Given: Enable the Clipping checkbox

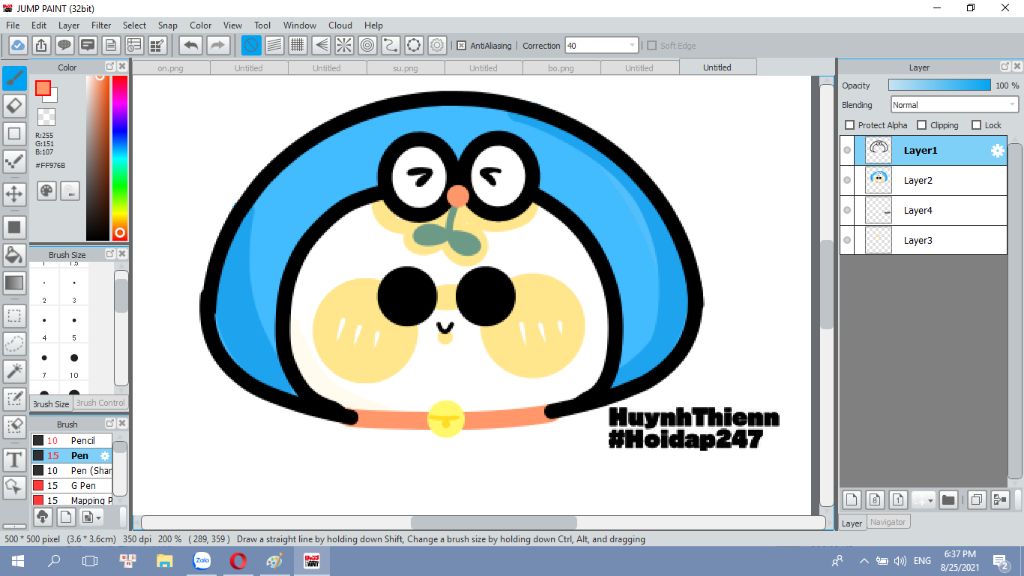Looking at the screenshot, I should click(921, 125).
